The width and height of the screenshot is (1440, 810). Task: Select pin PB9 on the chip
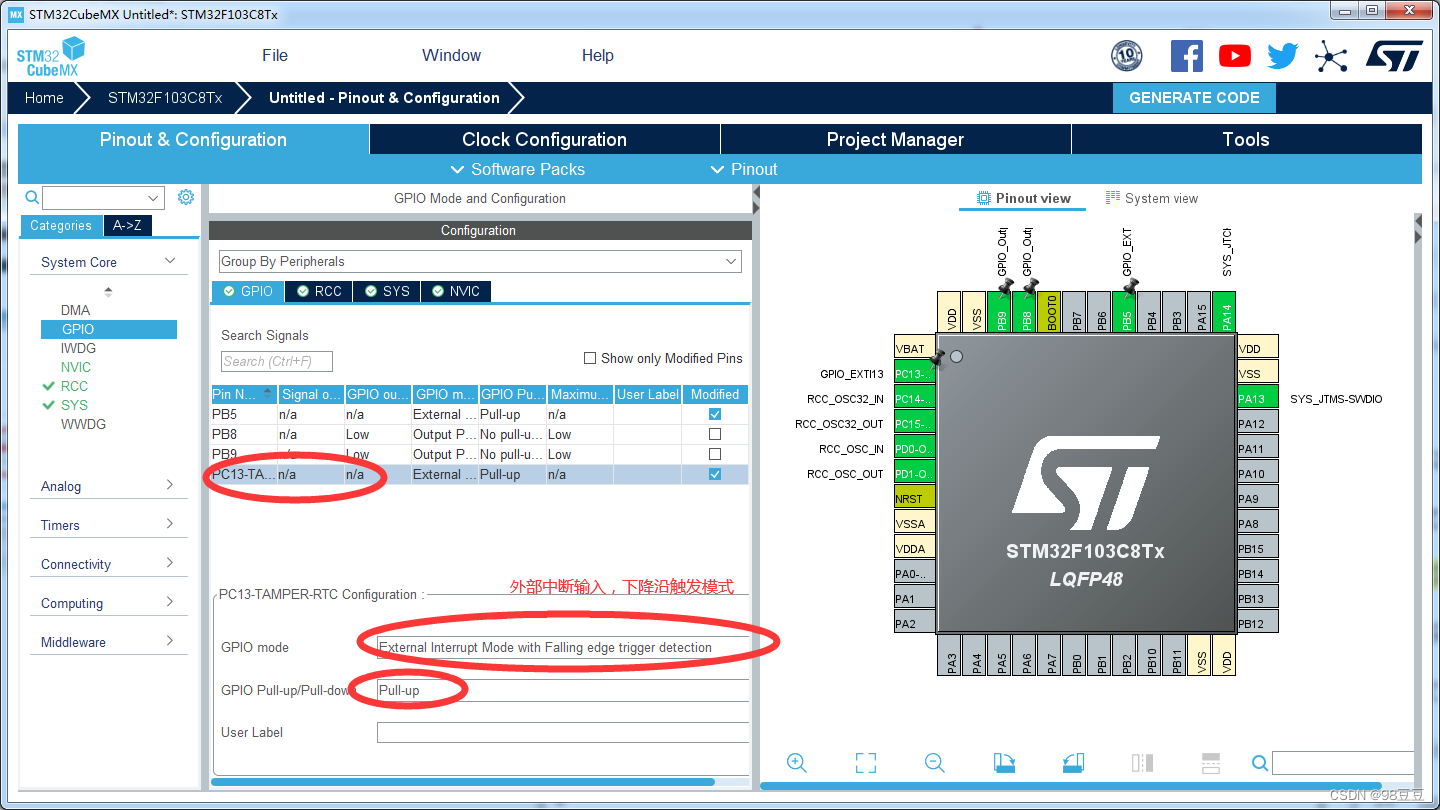click(1001, 313)
